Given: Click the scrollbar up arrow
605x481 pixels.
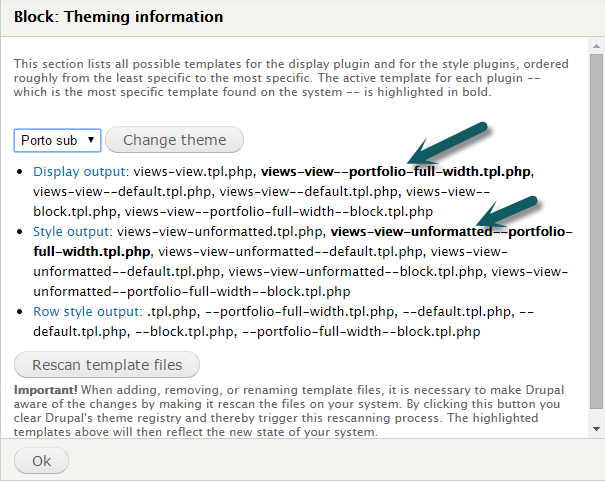Looking at the screenshot, I should coord(596,44).
